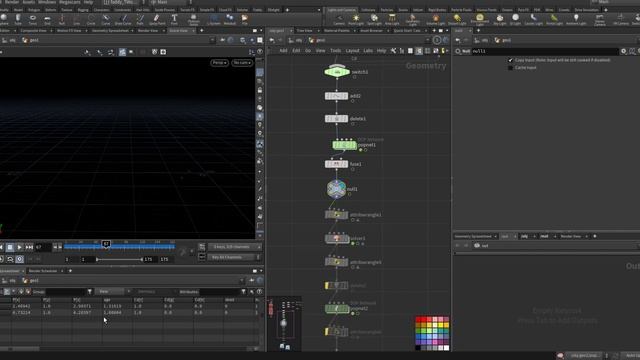Add a Camera from the lights shelf
640x360 pixels.
[339, 19]
